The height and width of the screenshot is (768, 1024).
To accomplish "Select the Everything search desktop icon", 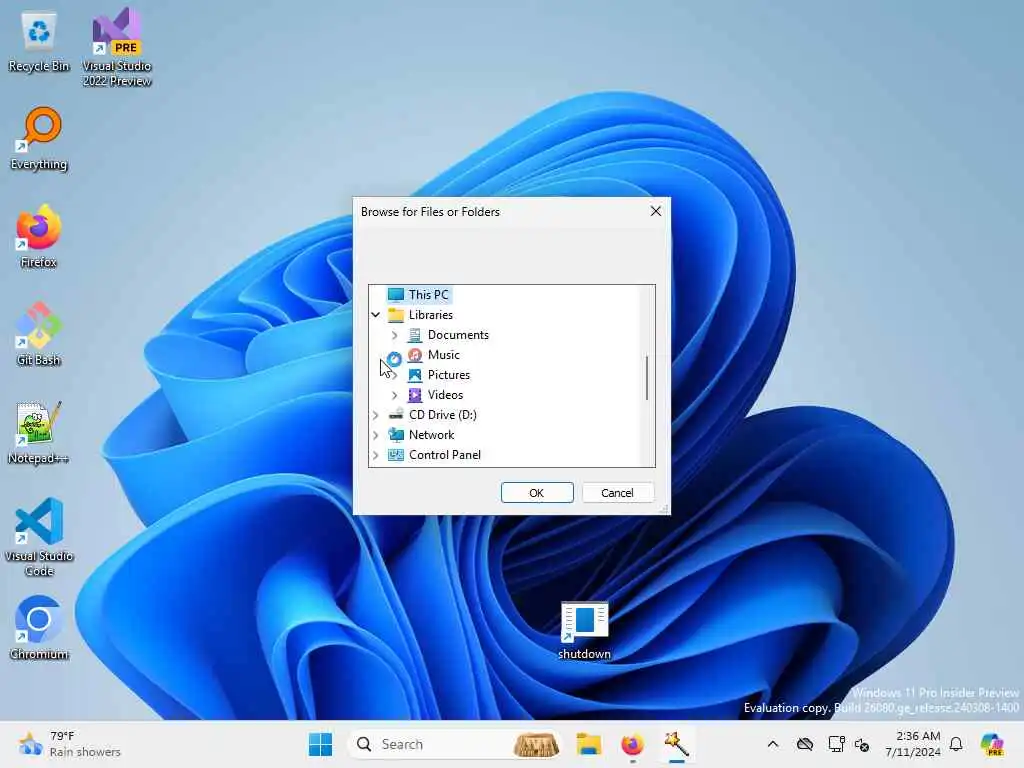I will click(x=39, y=139).
